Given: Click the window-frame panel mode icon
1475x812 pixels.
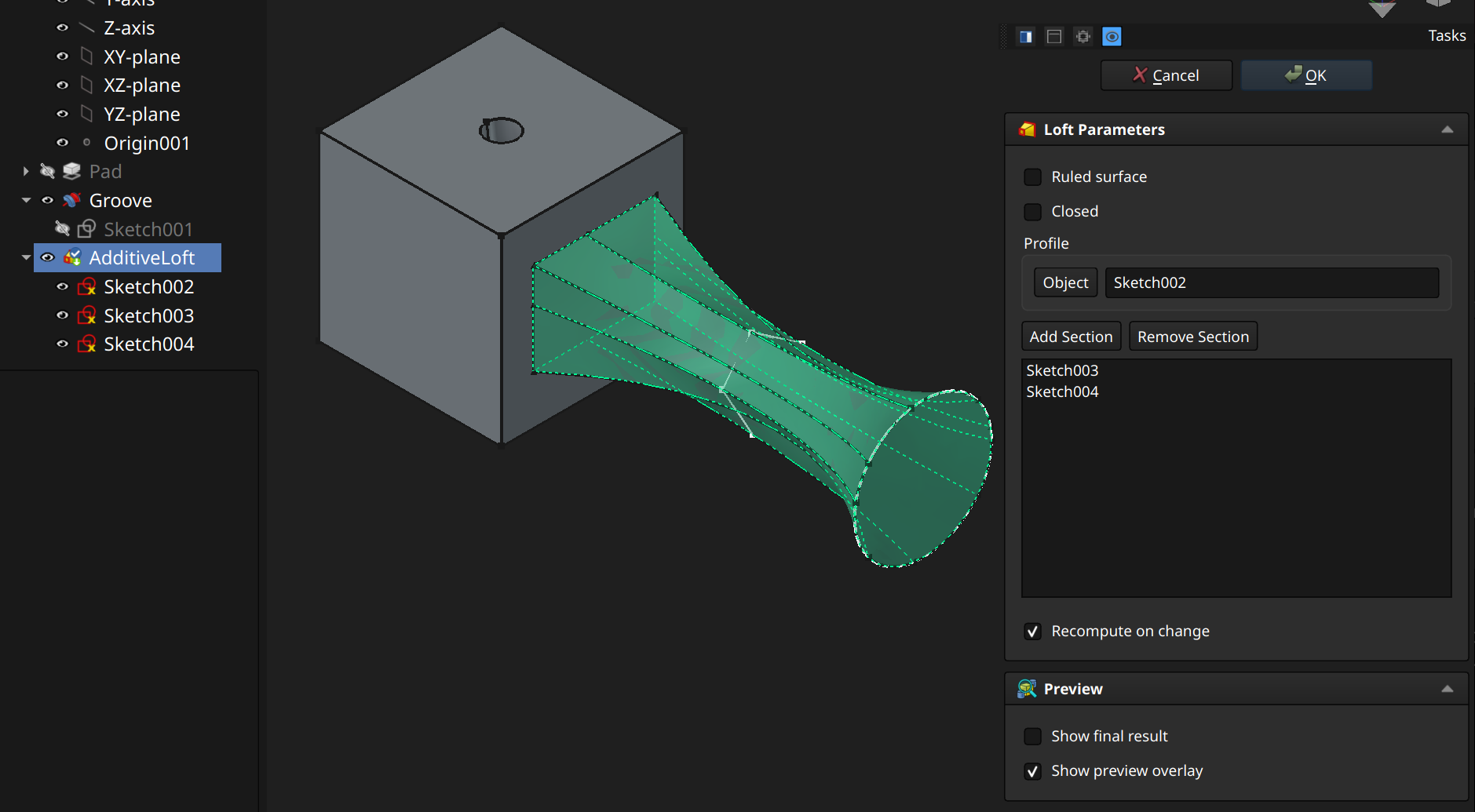Looking at the screenshot, I should [x=1054, y=36].
